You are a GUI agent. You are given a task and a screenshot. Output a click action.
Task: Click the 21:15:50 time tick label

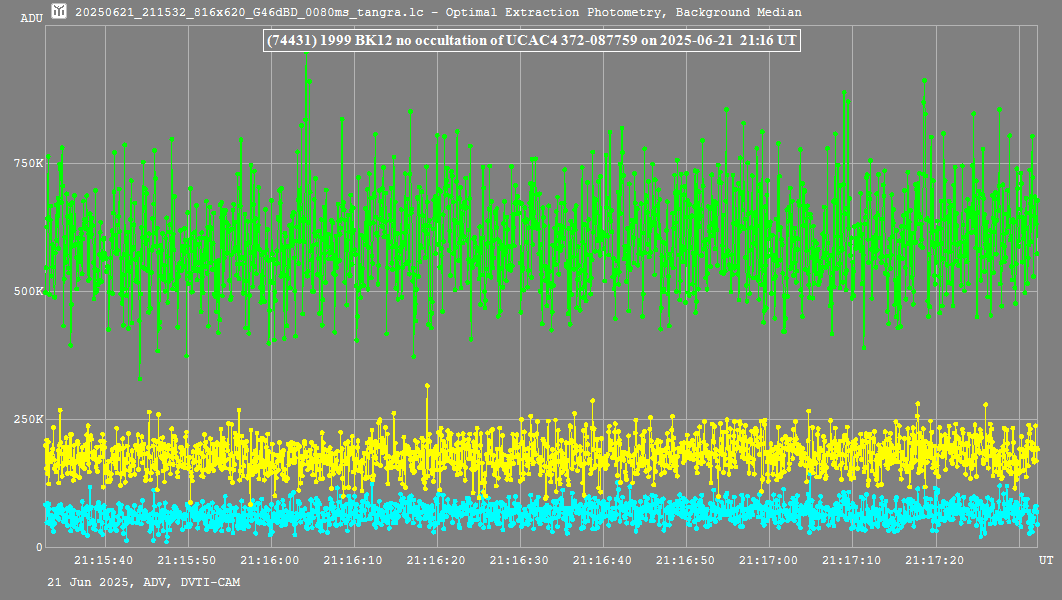pos(188,563)
